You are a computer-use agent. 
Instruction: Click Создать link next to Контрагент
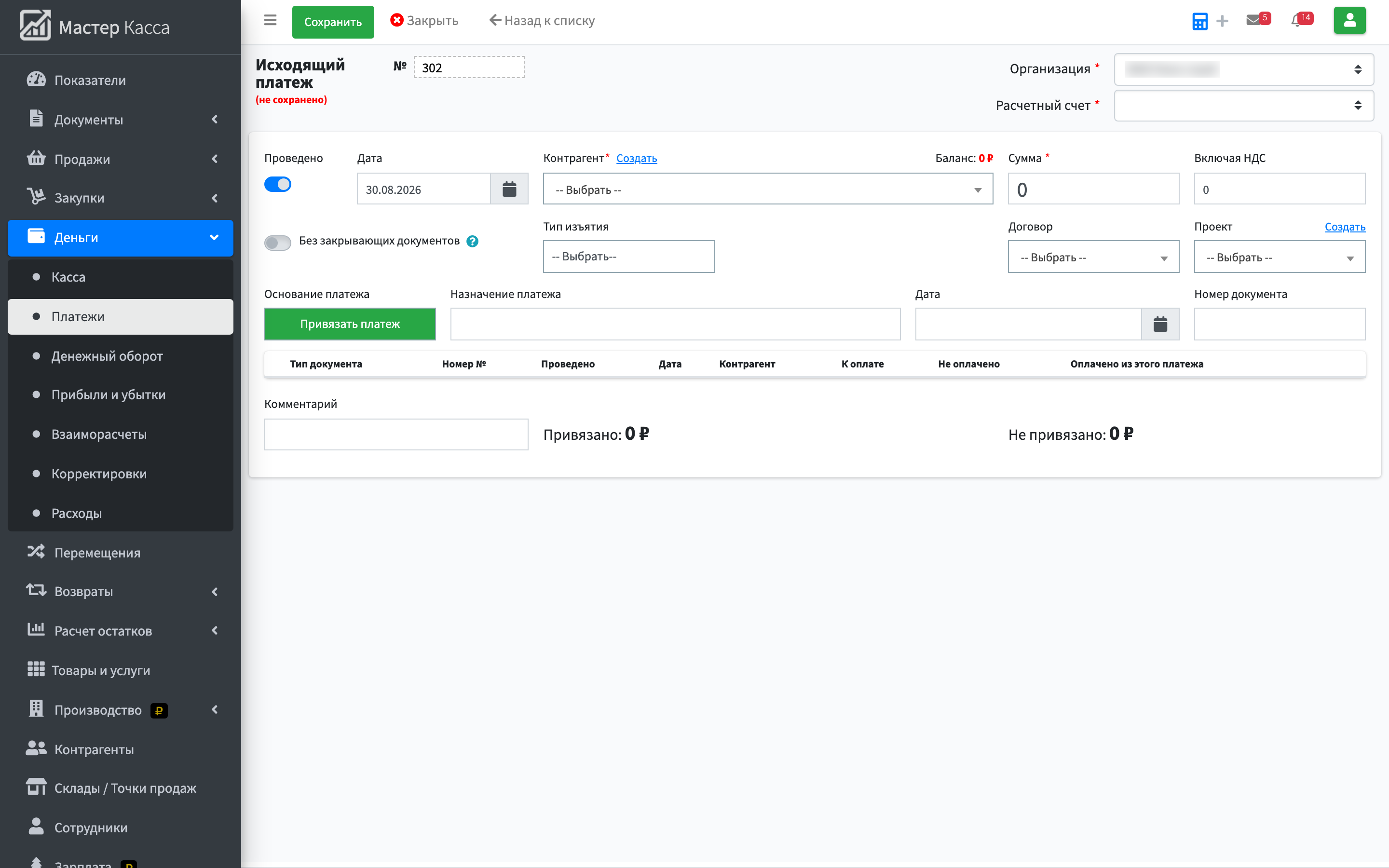pos(637,159)
